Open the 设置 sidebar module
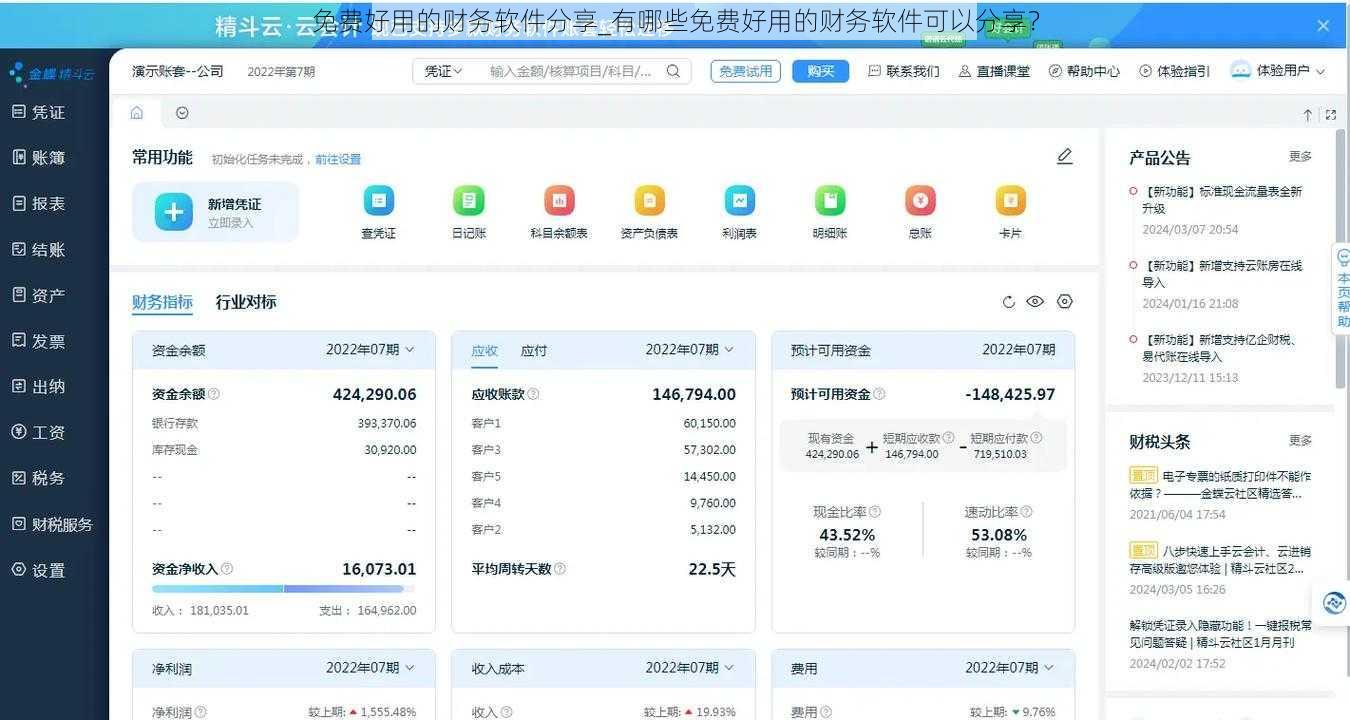Viewport: 1350px width, 720px height. [38, 570]
